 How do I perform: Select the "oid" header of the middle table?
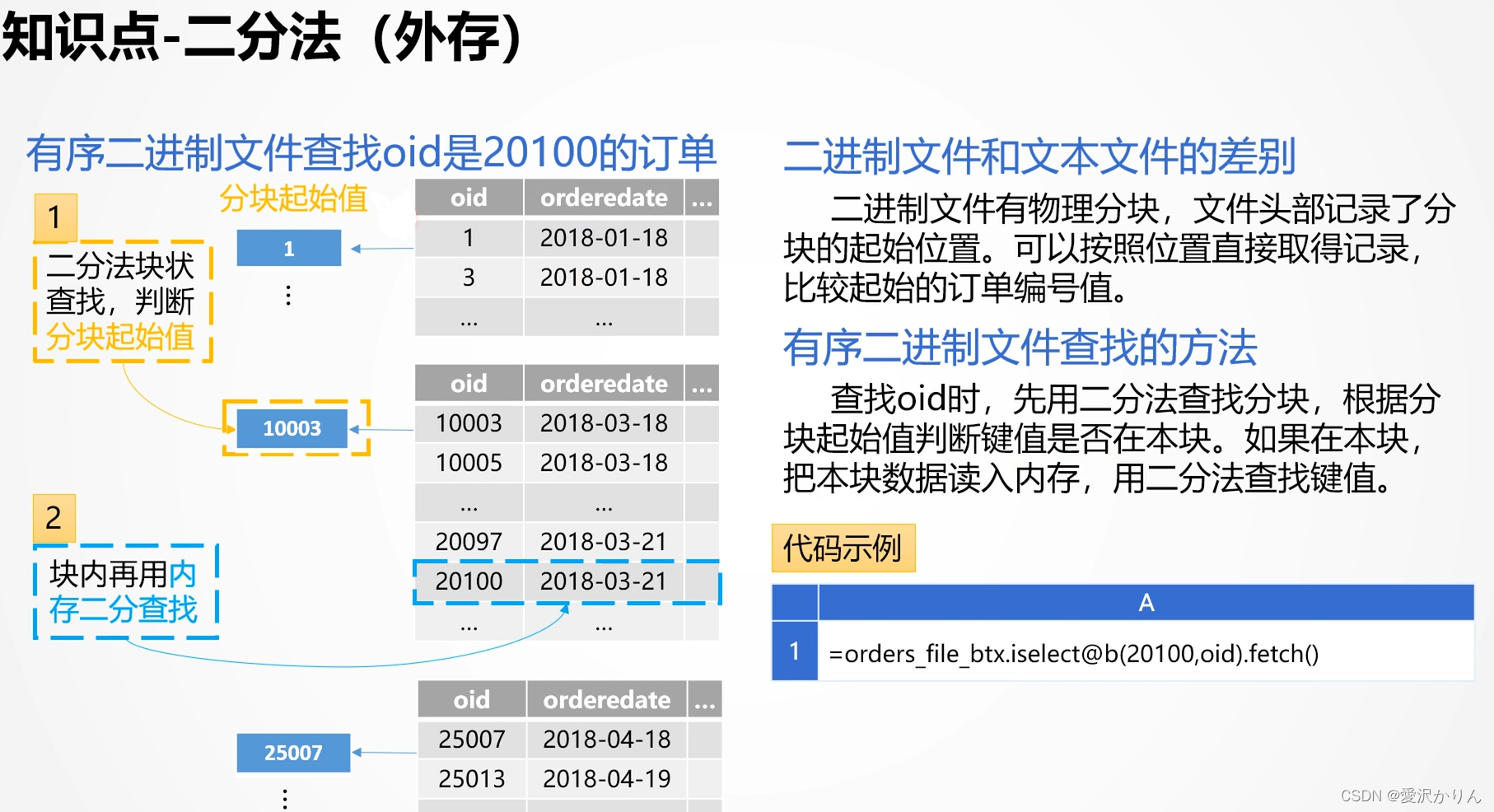468,383
